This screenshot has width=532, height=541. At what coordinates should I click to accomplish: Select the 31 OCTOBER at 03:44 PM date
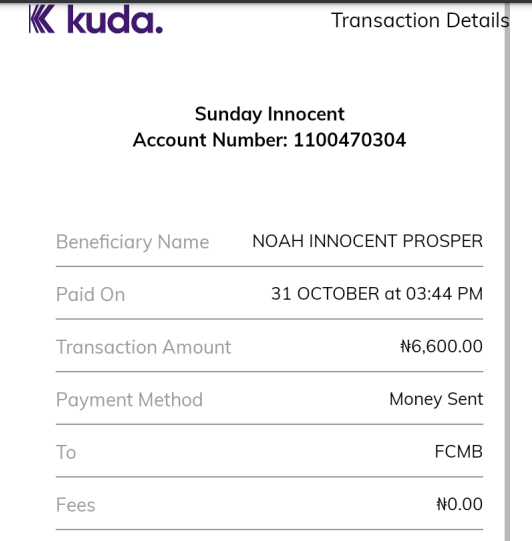pos(377,294)
